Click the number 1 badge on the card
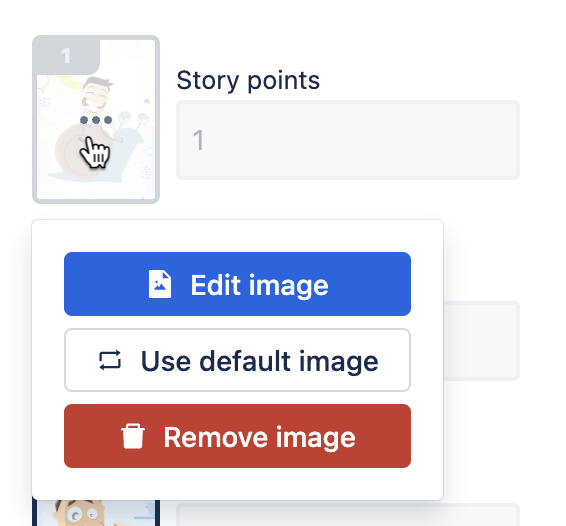 [x=66, y=55]
